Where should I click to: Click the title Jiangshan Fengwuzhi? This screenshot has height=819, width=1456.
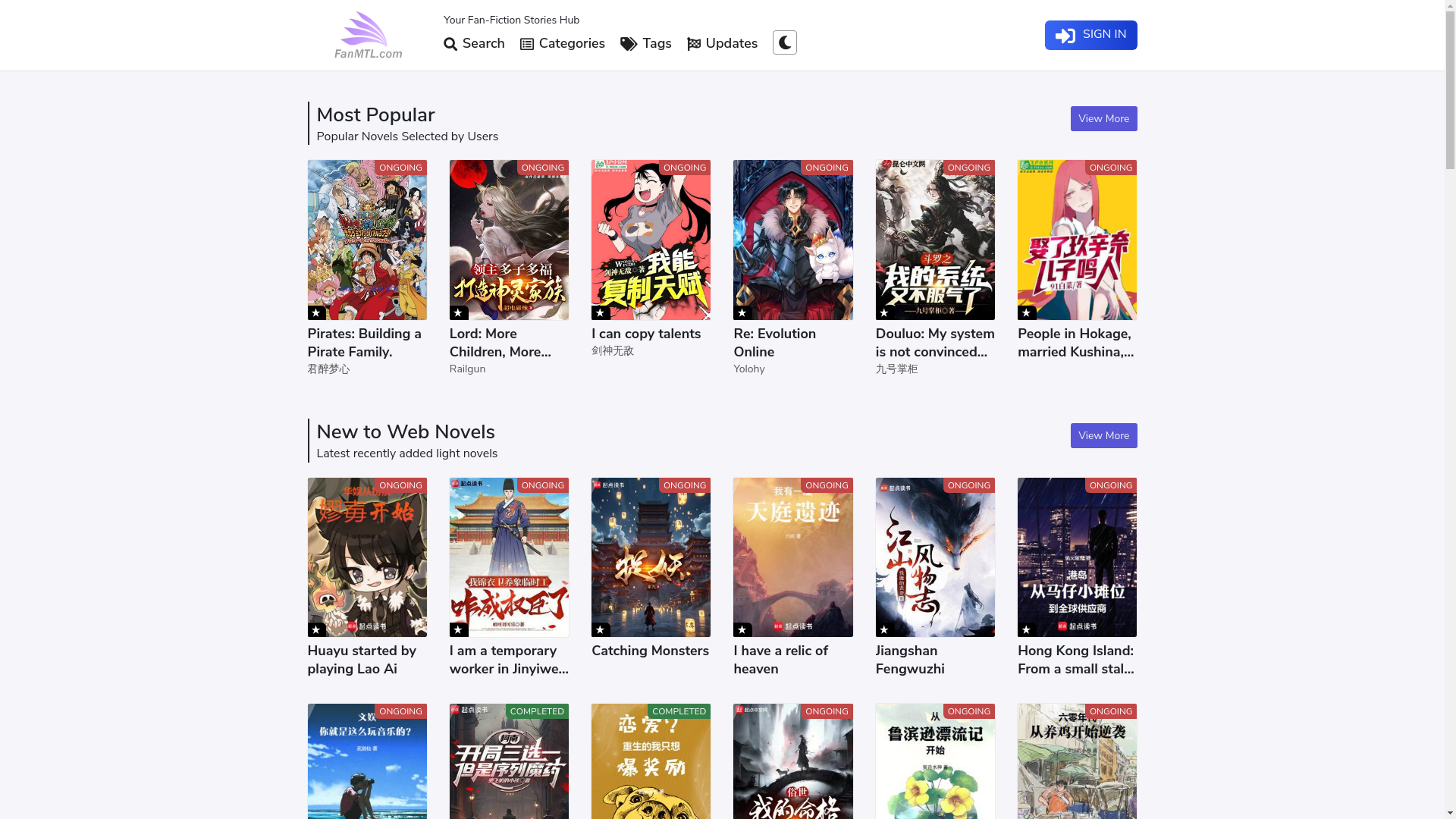tap(910, 660)
